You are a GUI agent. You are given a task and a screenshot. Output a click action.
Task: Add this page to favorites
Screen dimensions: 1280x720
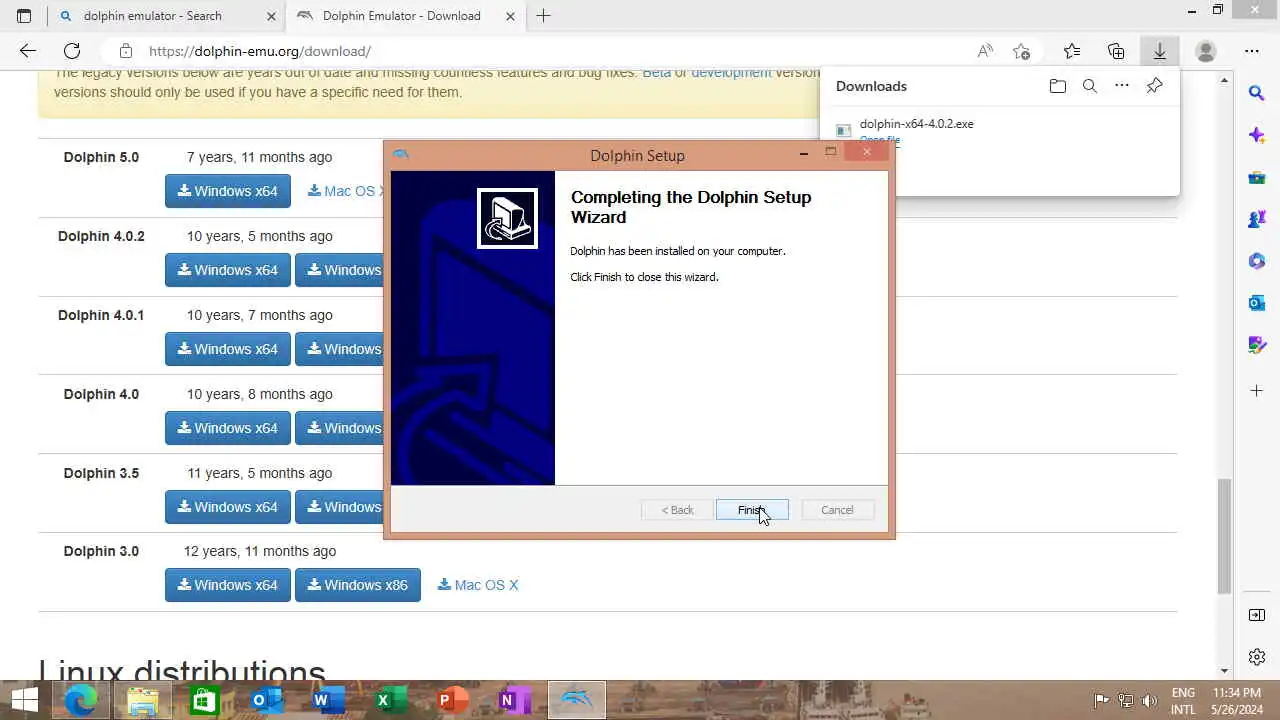point(1021,51)
